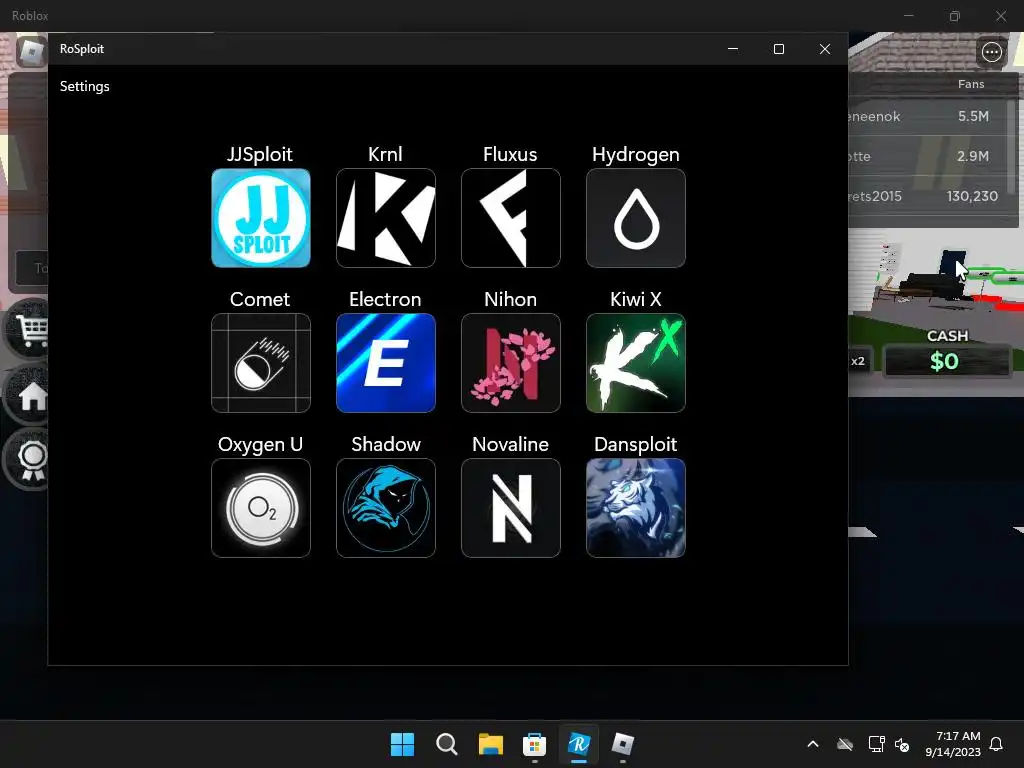Select the blue Electron icon
The height and width of the screenshot is (768, 1024).
(x=385, y=363)
